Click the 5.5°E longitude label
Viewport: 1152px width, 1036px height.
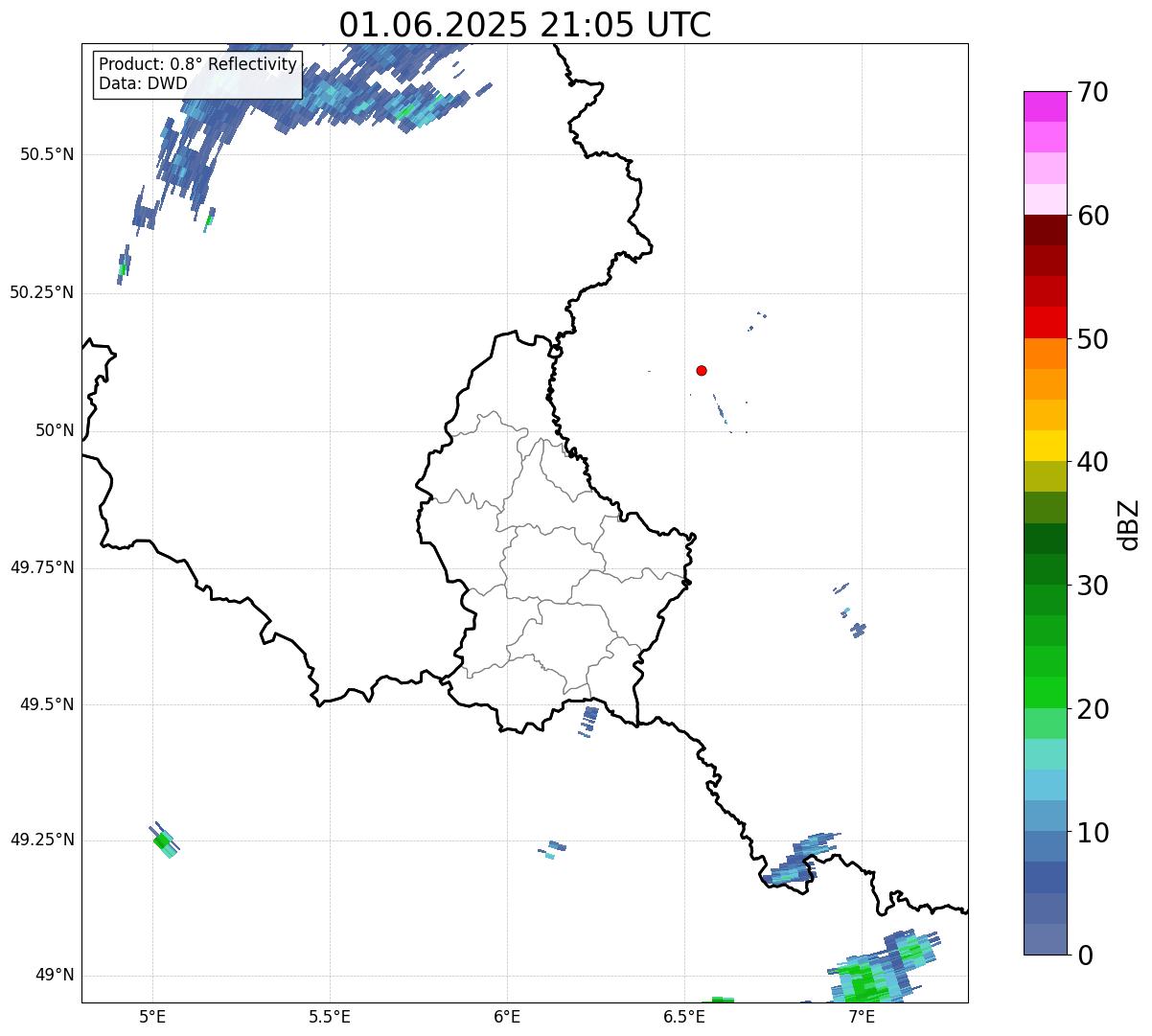pyautogui.click(x=330, y=1017)
